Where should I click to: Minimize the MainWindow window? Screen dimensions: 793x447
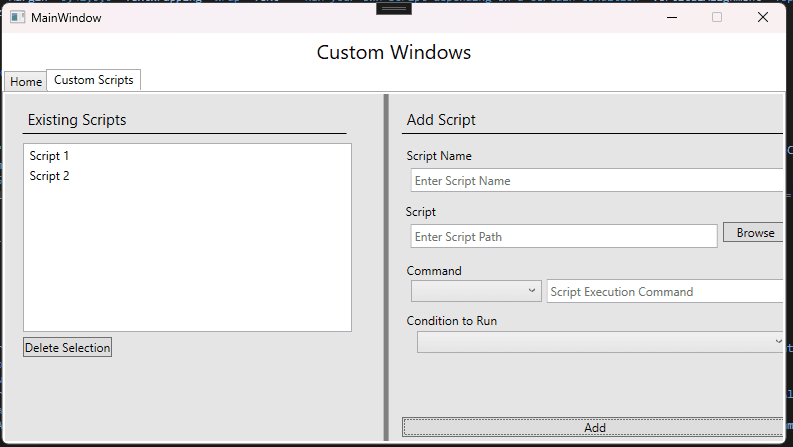671,18
